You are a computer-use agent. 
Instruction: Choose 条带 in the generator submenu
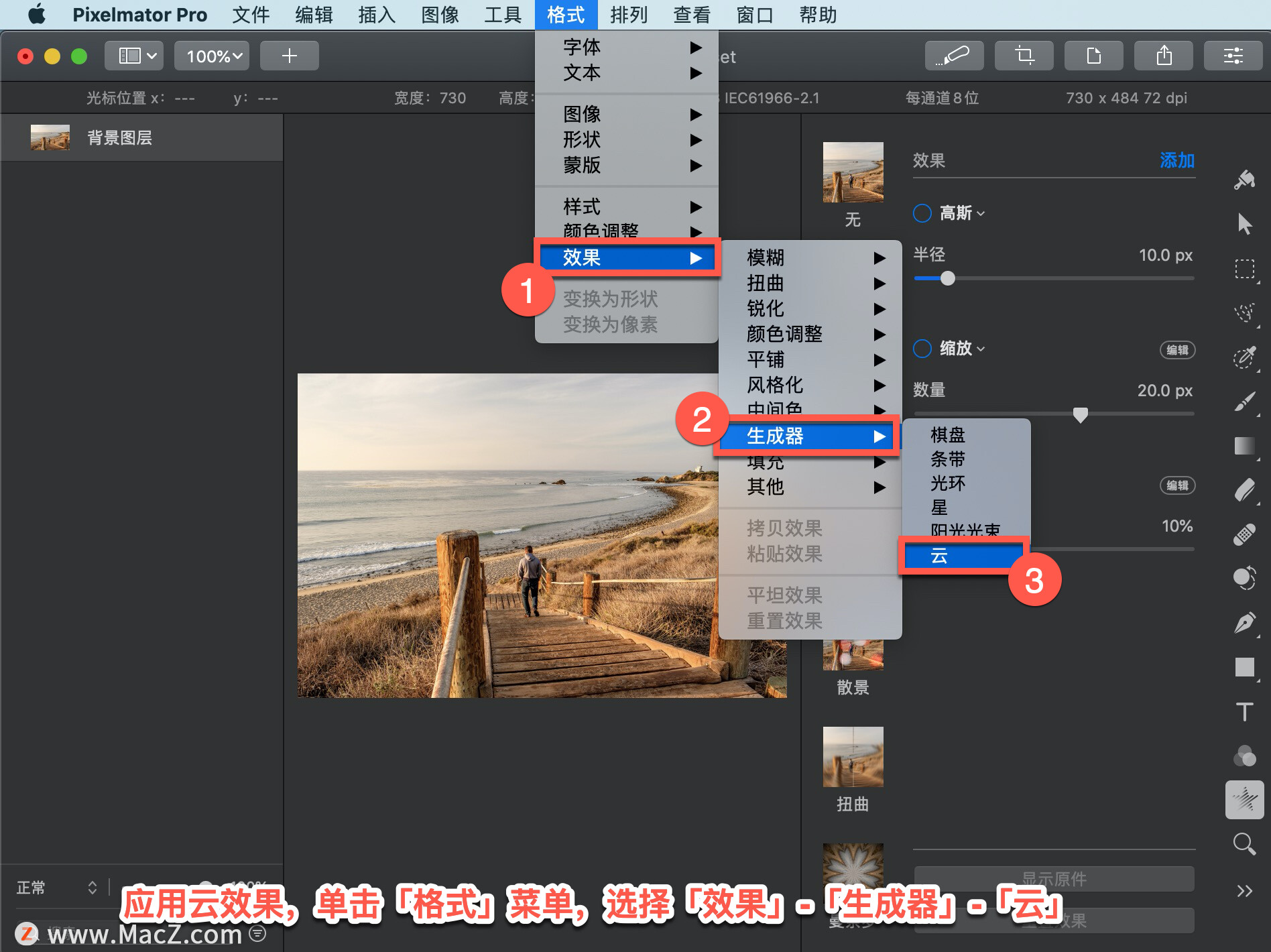click(966, 459)
